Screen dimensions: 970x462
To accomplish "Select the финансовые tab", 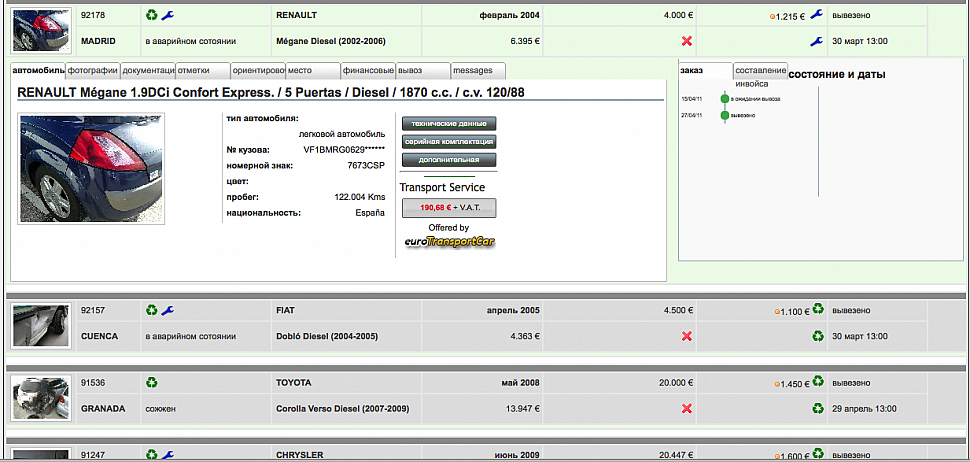I will tap(368, 71).
